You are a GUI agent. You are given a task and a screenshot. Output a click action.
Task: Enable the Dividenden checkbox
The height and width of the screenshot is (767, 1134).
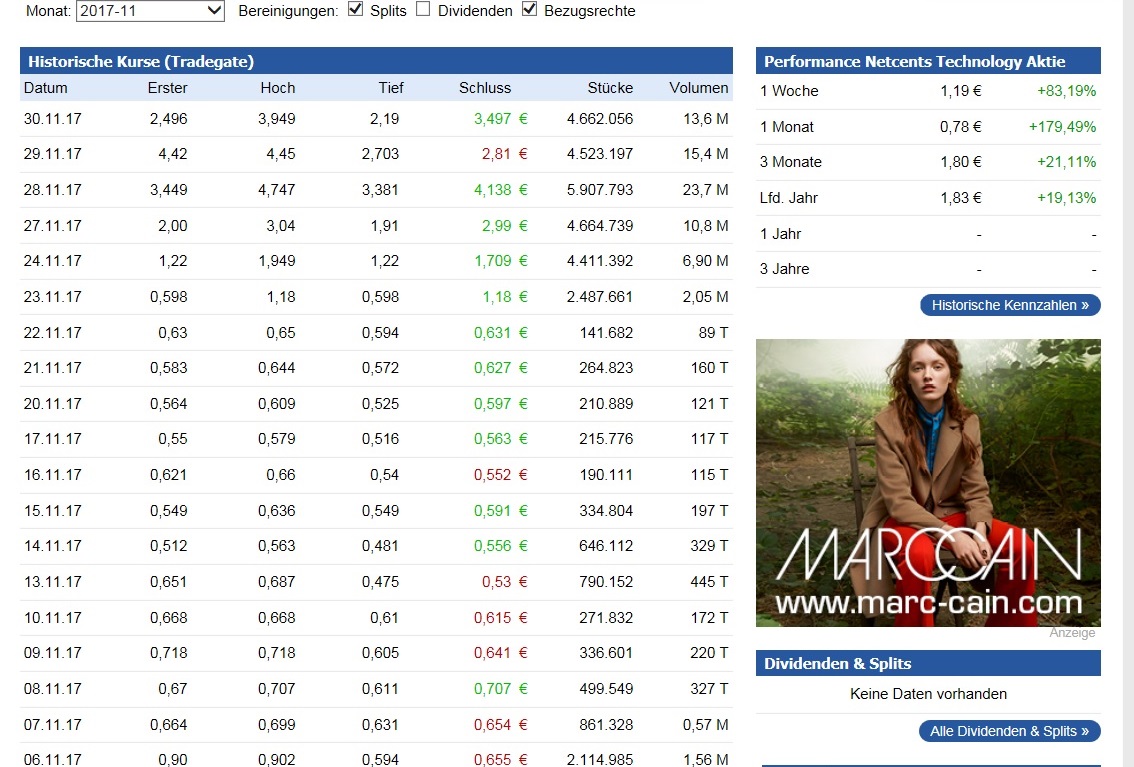click(423, 10)
